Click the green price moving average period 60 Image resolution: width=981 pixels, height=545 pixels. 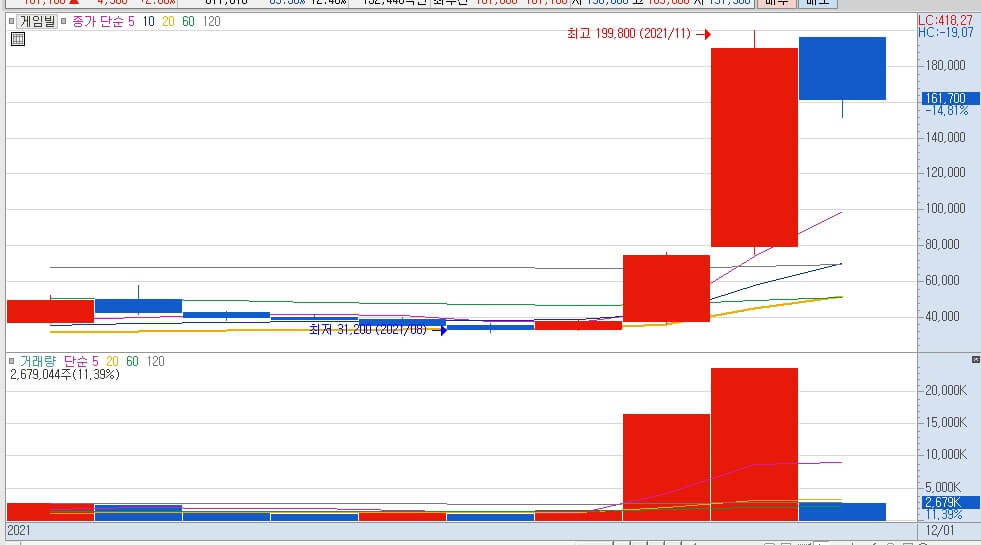click(188, 21)
